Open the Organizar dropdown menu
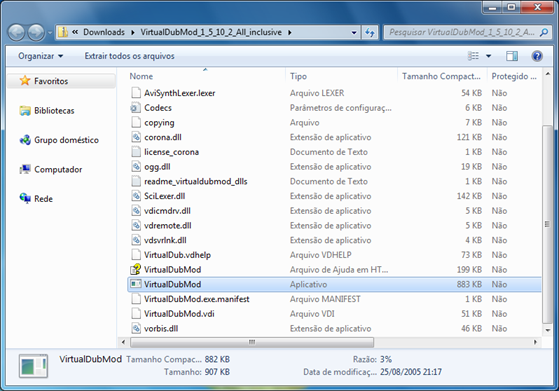This screenshot has width=559, height=391. 41,56
